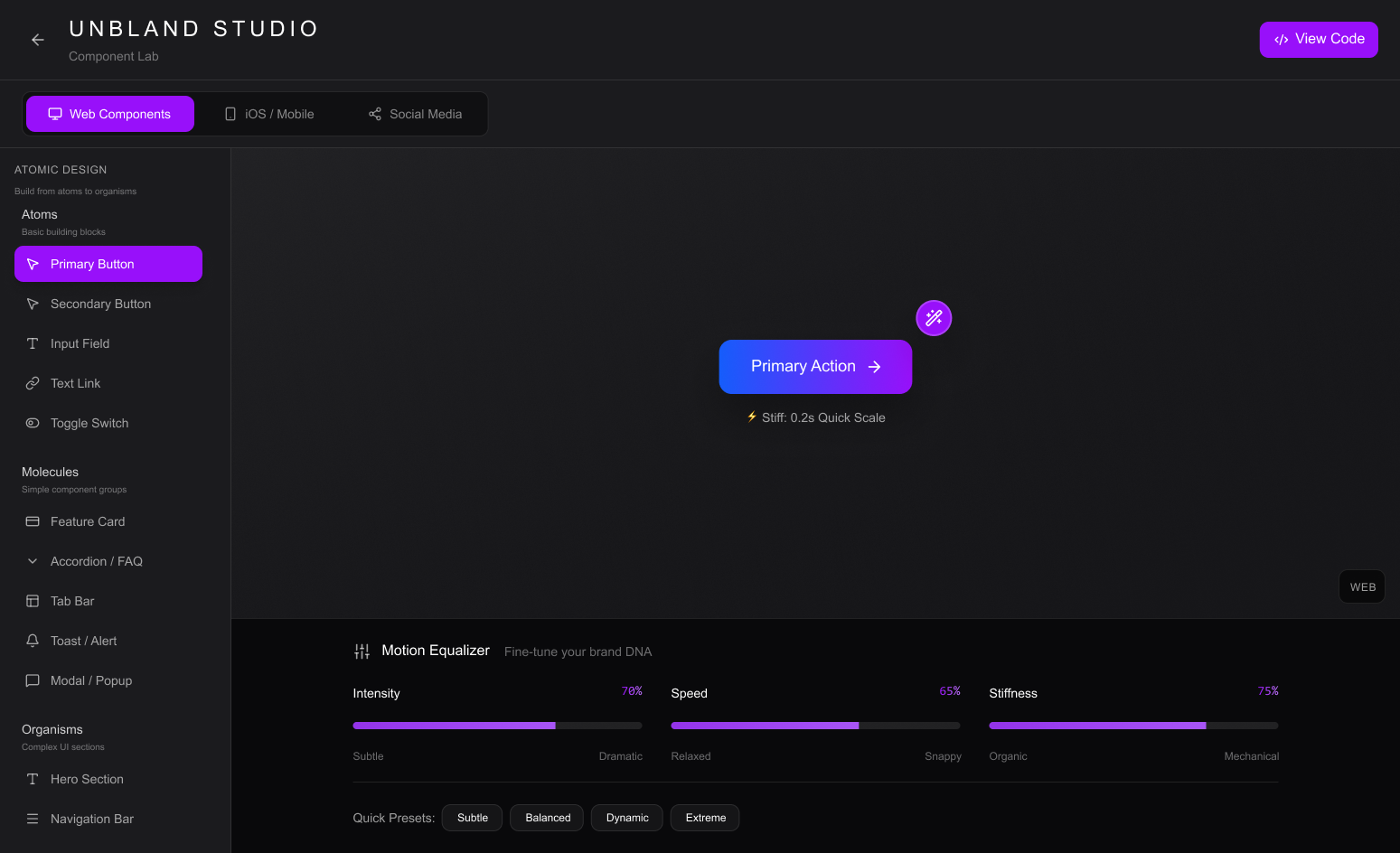Click the cursor icon next to Secondary Button
The width and height of the screenshot is (1400, 853).
tap(33, 304)
